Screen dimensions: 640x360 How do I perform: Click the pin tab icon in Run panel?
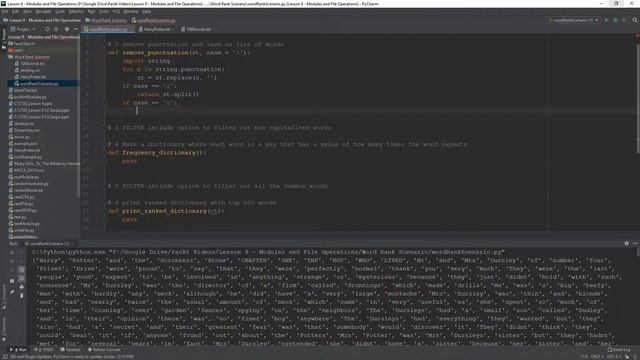click(12, 292)
